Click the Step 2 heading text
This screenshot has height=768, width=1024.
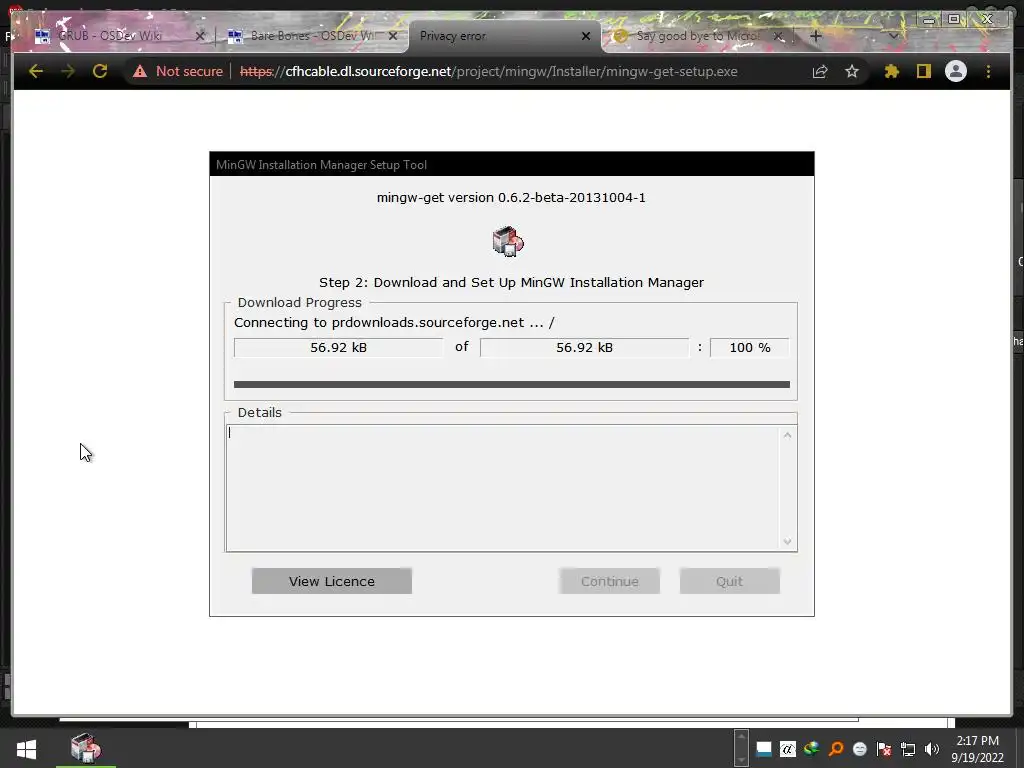click(511, 283)
